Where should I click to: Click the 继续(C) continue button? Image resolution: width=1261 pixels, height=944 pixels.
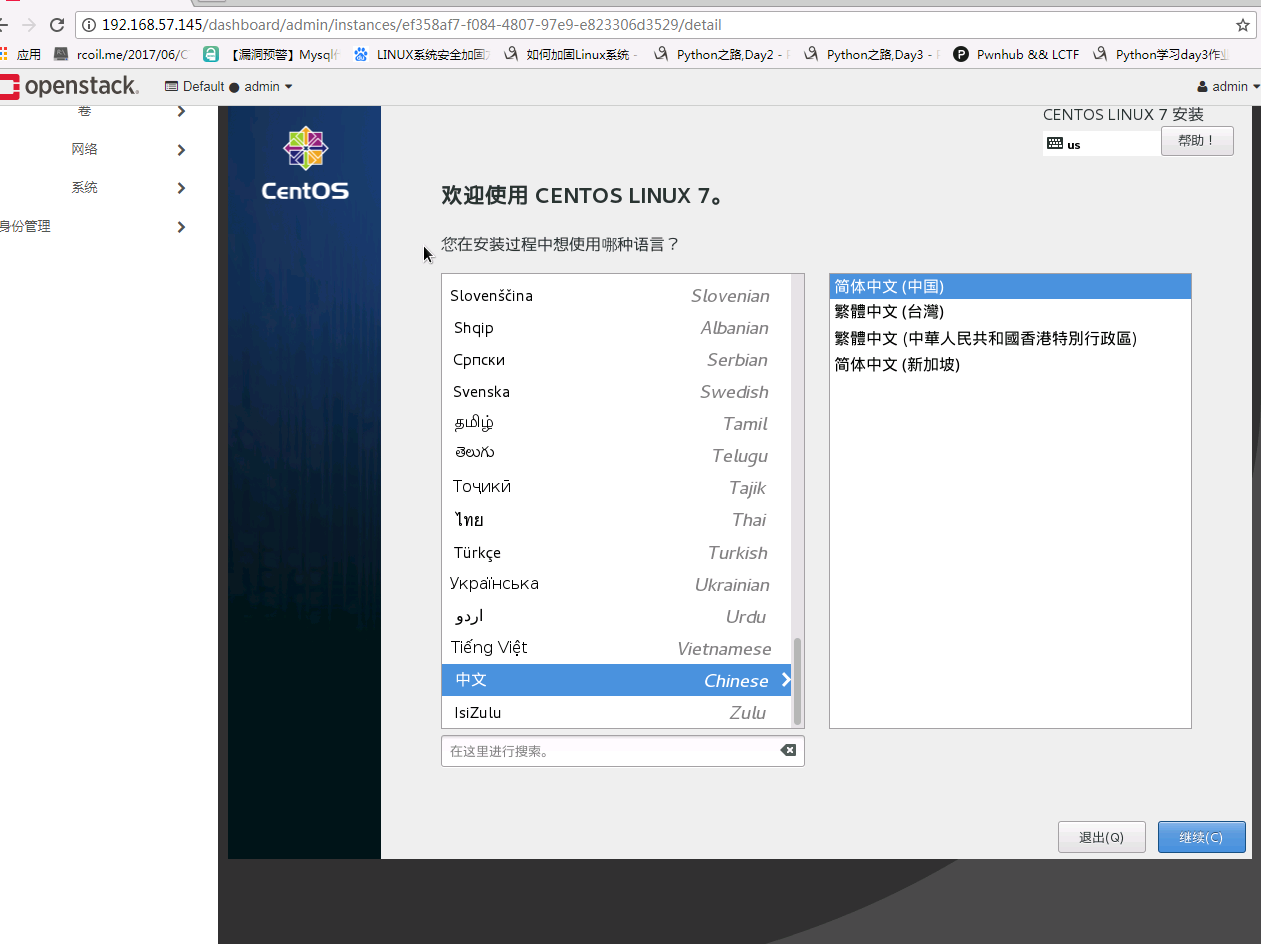pos(1202,837)
